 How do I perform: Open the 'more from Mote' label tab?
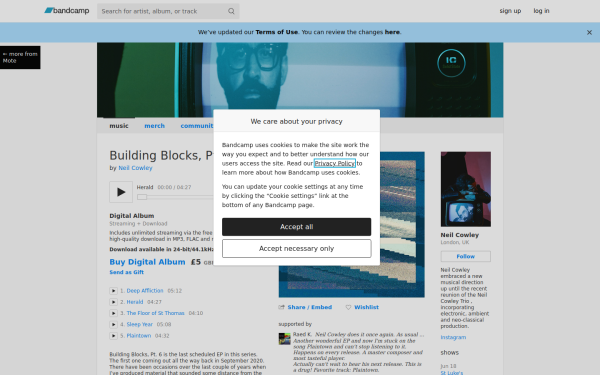click(20, 57)
